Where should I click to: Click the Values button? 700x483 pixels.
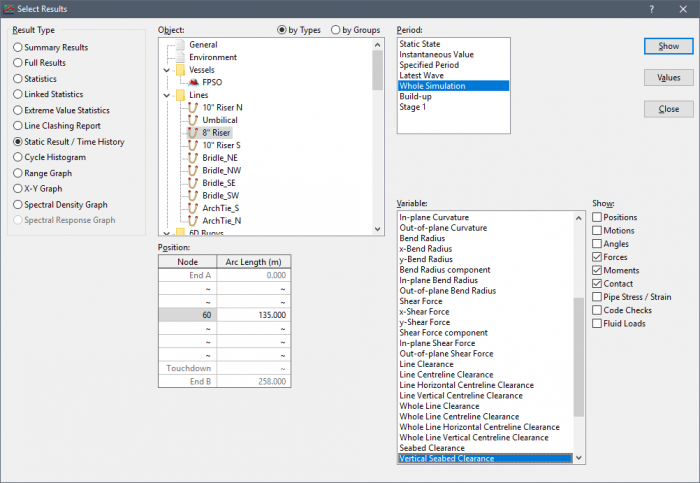pos(668,78)
